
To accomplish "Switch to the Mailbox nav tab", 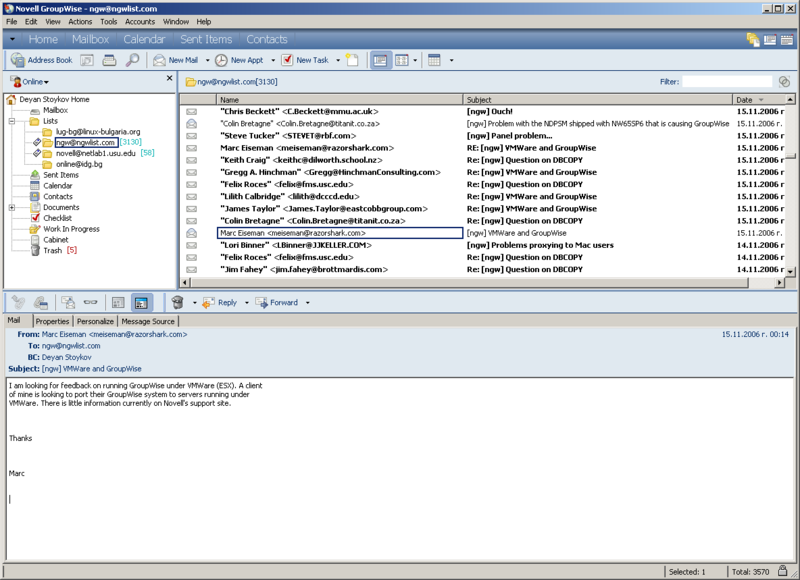I will (x=90, y=39).
